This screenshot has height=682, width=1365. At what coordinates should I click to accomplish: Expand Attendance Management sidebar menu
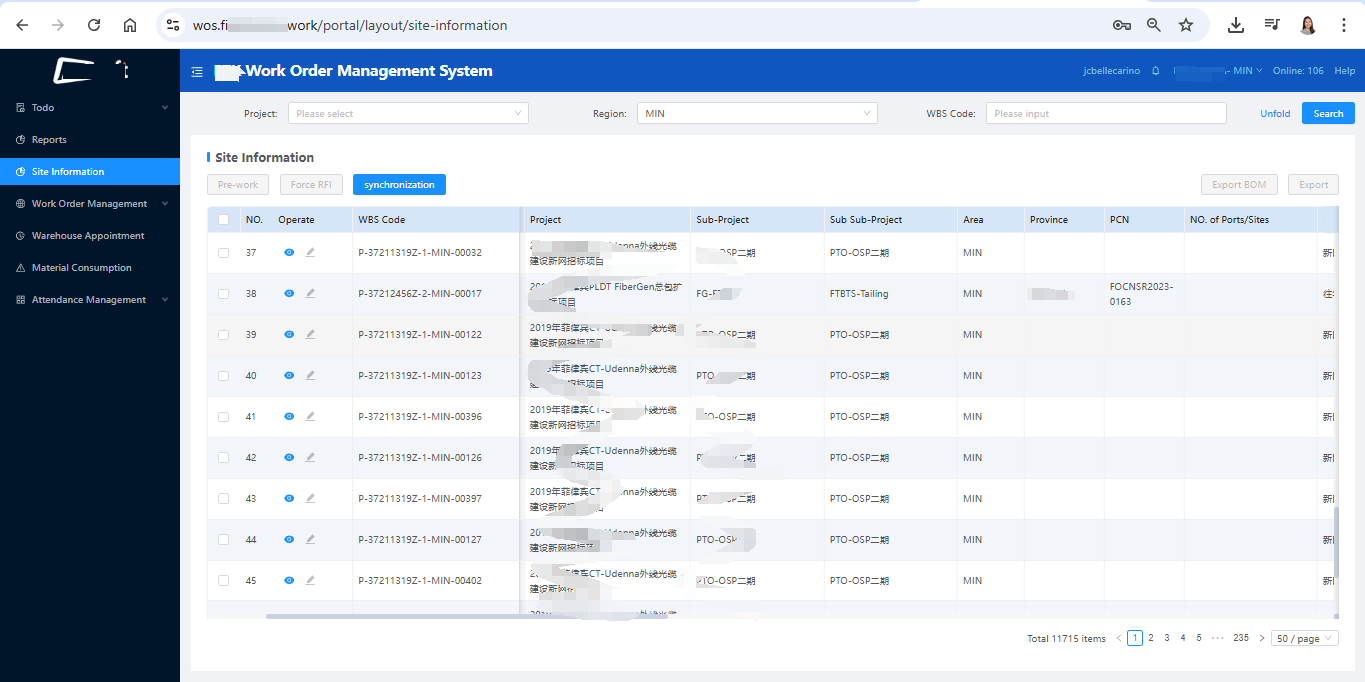90,300
